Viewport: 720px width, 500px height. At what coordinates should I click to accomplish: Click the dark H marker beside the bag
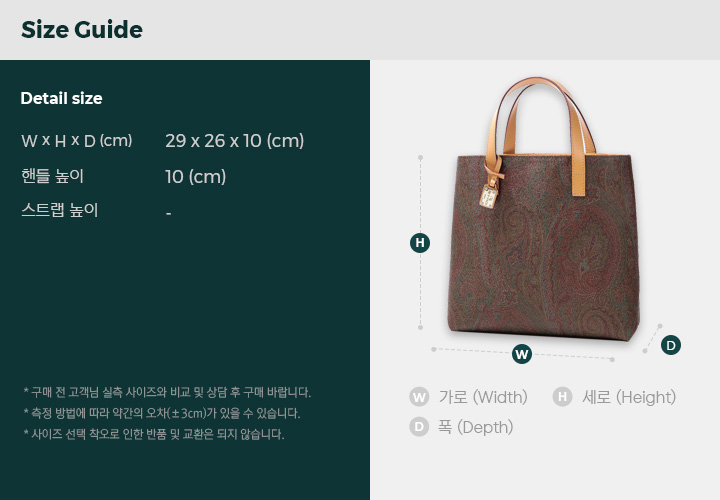[420, 243]
